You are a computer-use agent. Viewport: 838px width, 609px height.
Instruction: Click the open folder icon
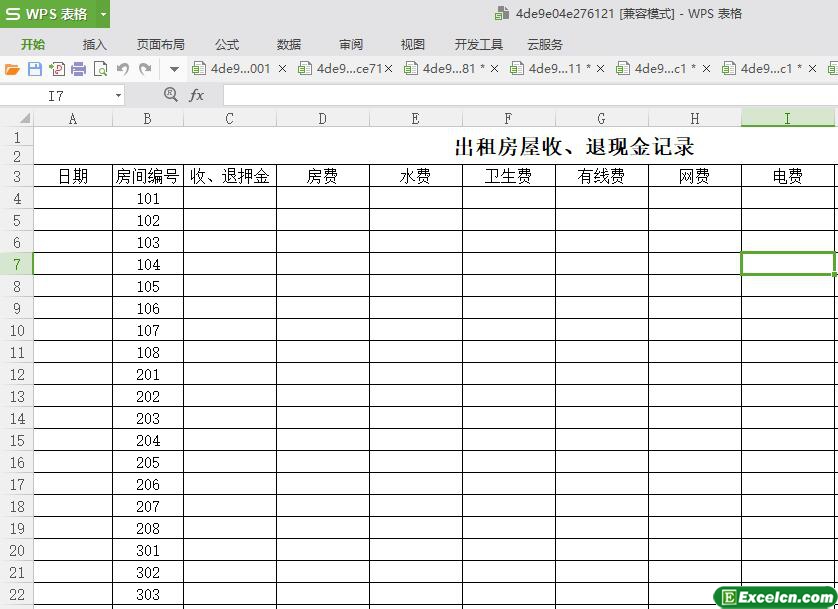coord(12,69)
